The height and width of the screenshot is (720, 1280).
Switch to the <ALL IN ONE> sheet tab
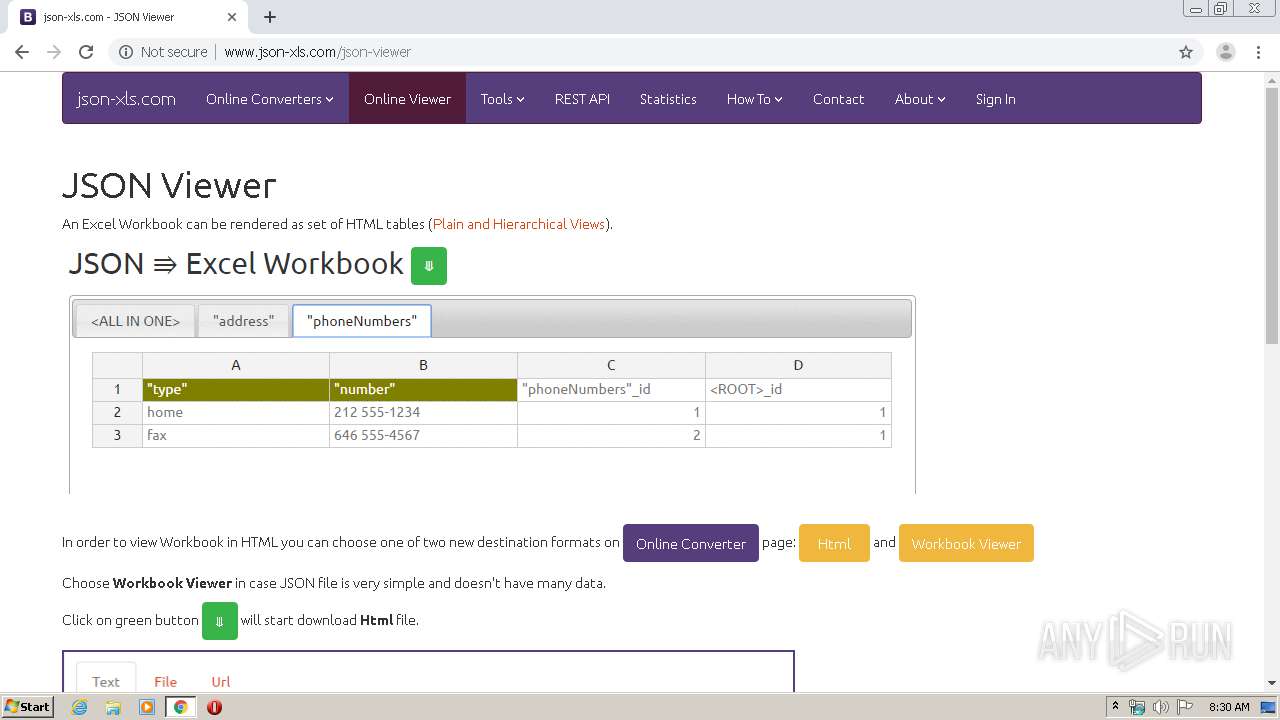[x=135, y=321]
